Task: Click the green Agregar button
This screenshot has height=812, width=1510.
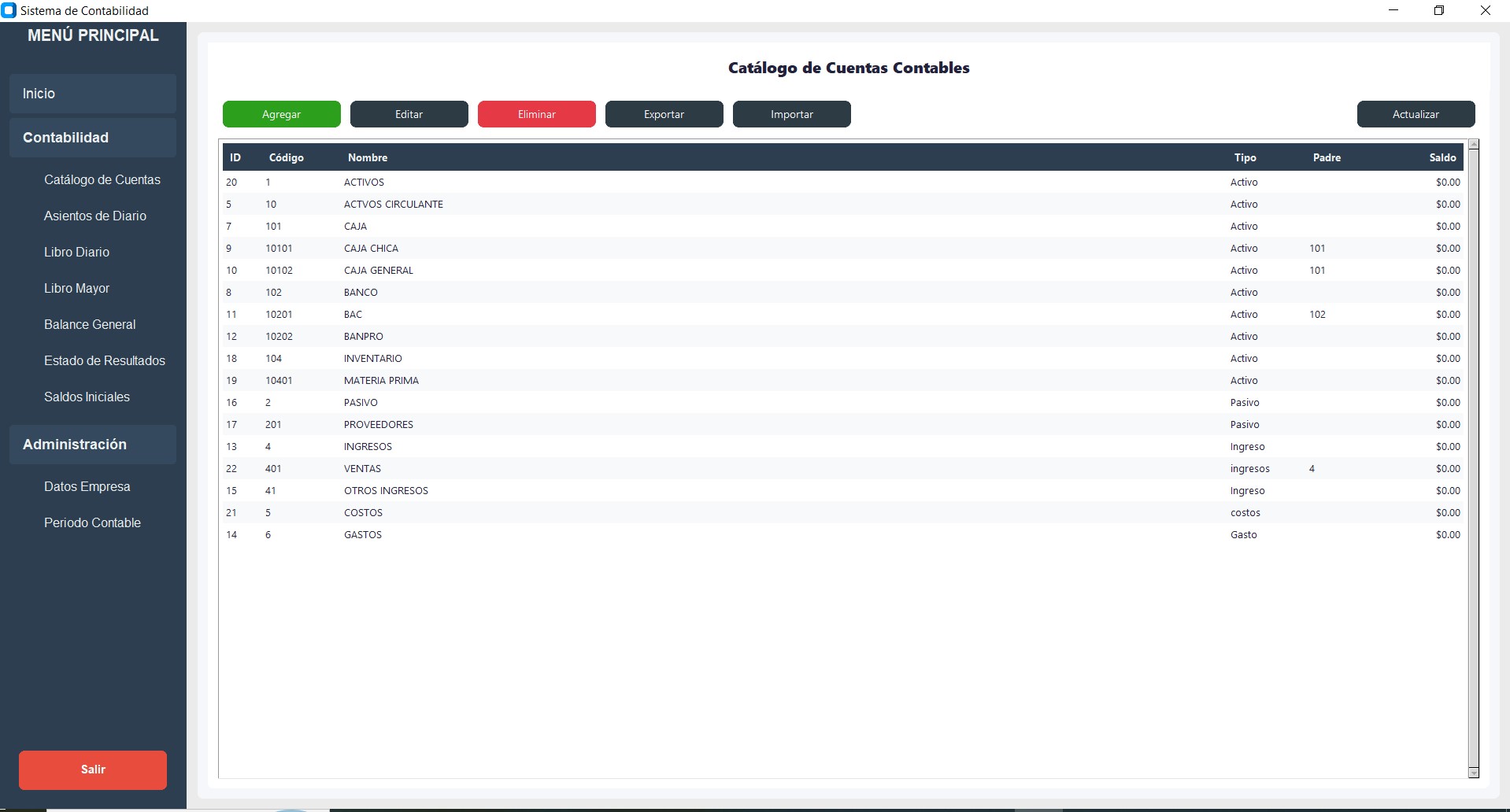Action: point(281,114)
